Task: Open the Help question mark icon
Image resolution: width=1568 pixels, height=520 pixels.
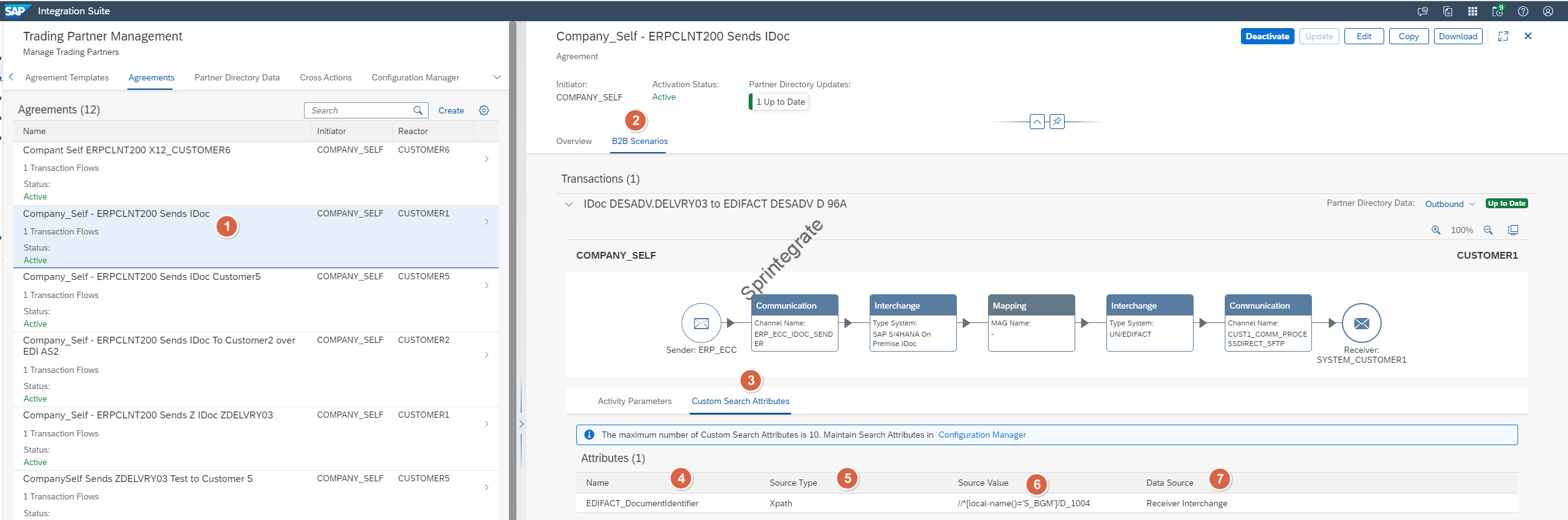Action: (1523, 11)
